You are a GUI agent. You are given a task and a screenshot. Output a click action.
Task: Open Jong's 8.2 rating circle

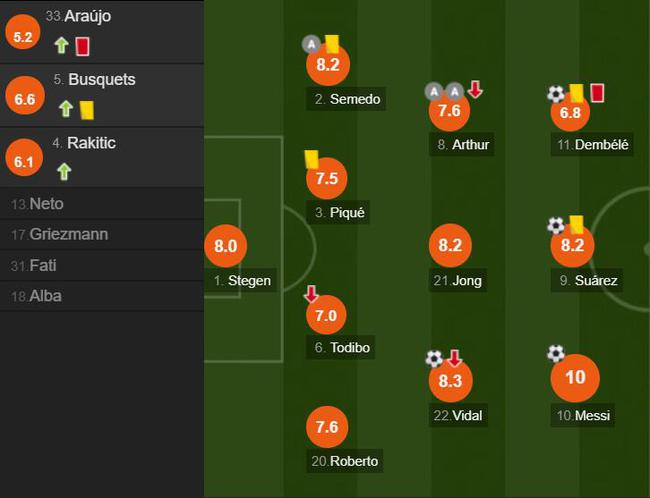tap(449, 246)
